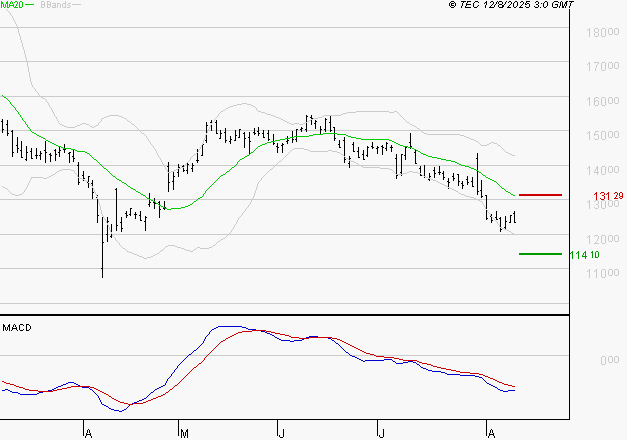
Task: Click the MA20 legend label
Action: tap(11, 6)
